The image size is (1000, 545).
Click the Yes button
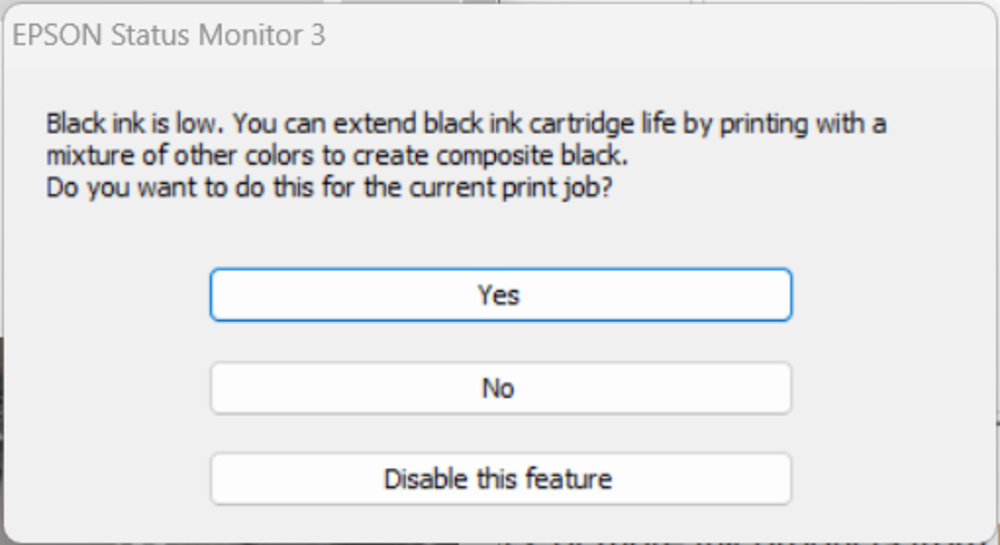[500, 295]
